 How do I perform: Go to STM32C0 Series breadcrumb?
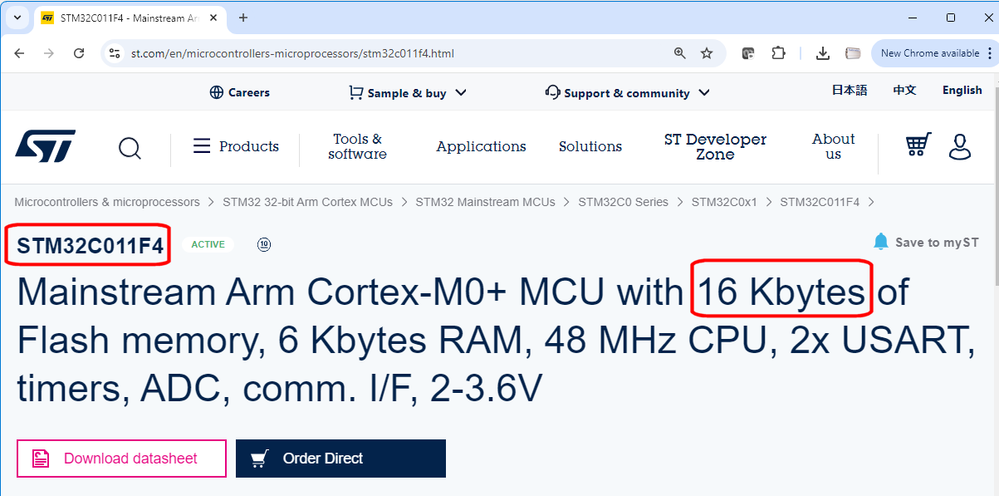(x=623, y=202)
